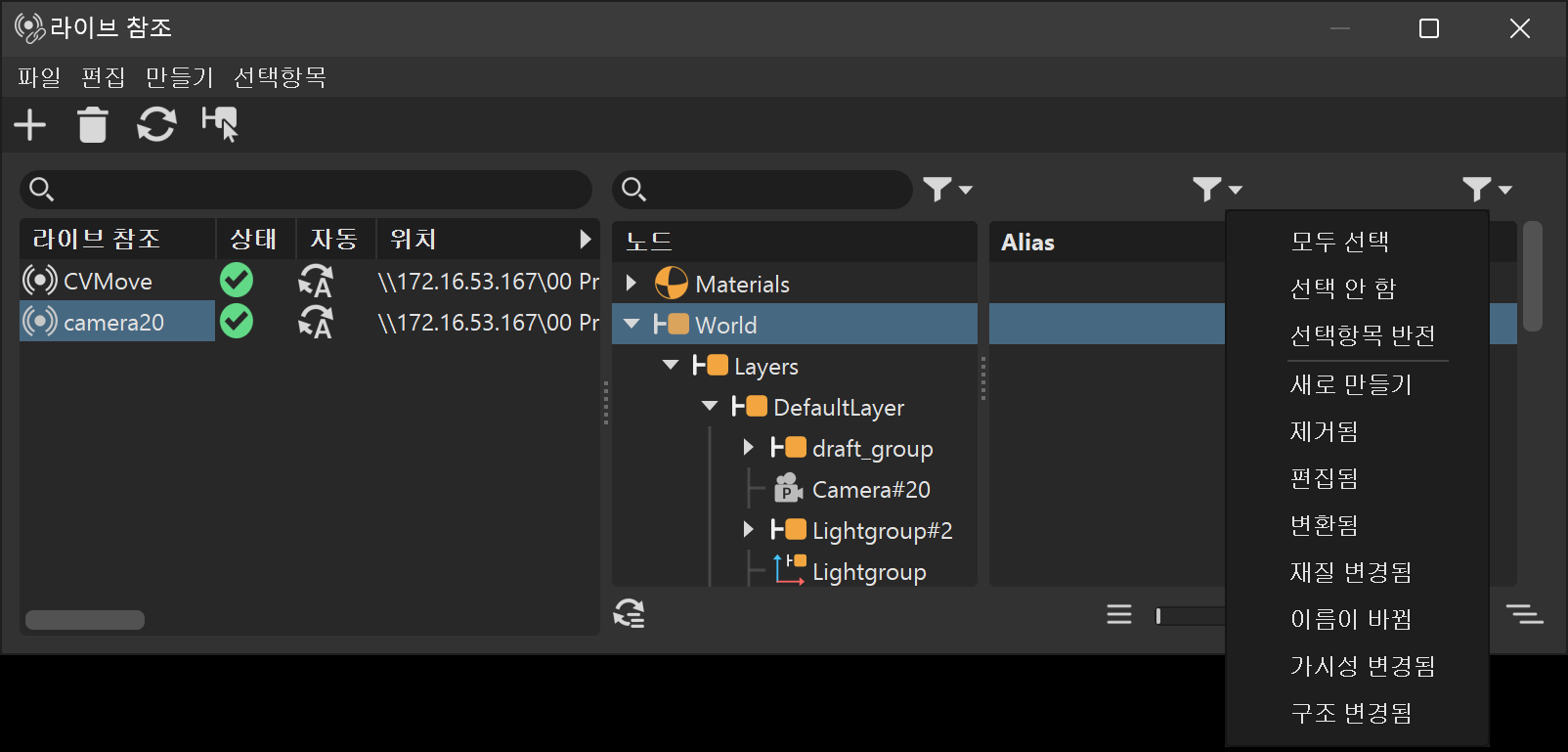The height and width of the screenshot is (752, 1568).
Task: Choose 모두 선택 from the filter menu
Action: coord(1339,242)
